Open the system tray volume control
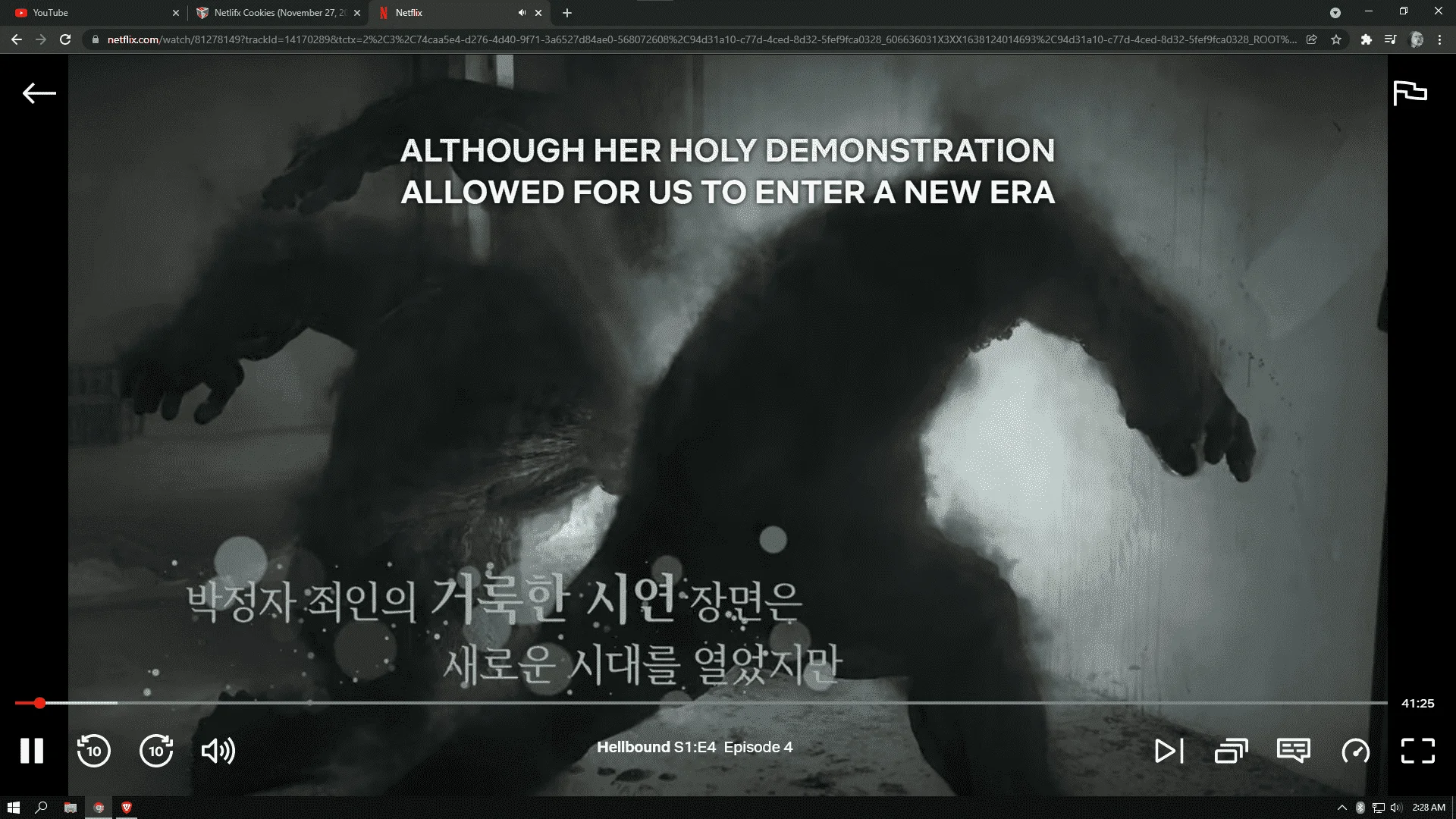The image size is (1456, 819). (x=1397, y=808)
